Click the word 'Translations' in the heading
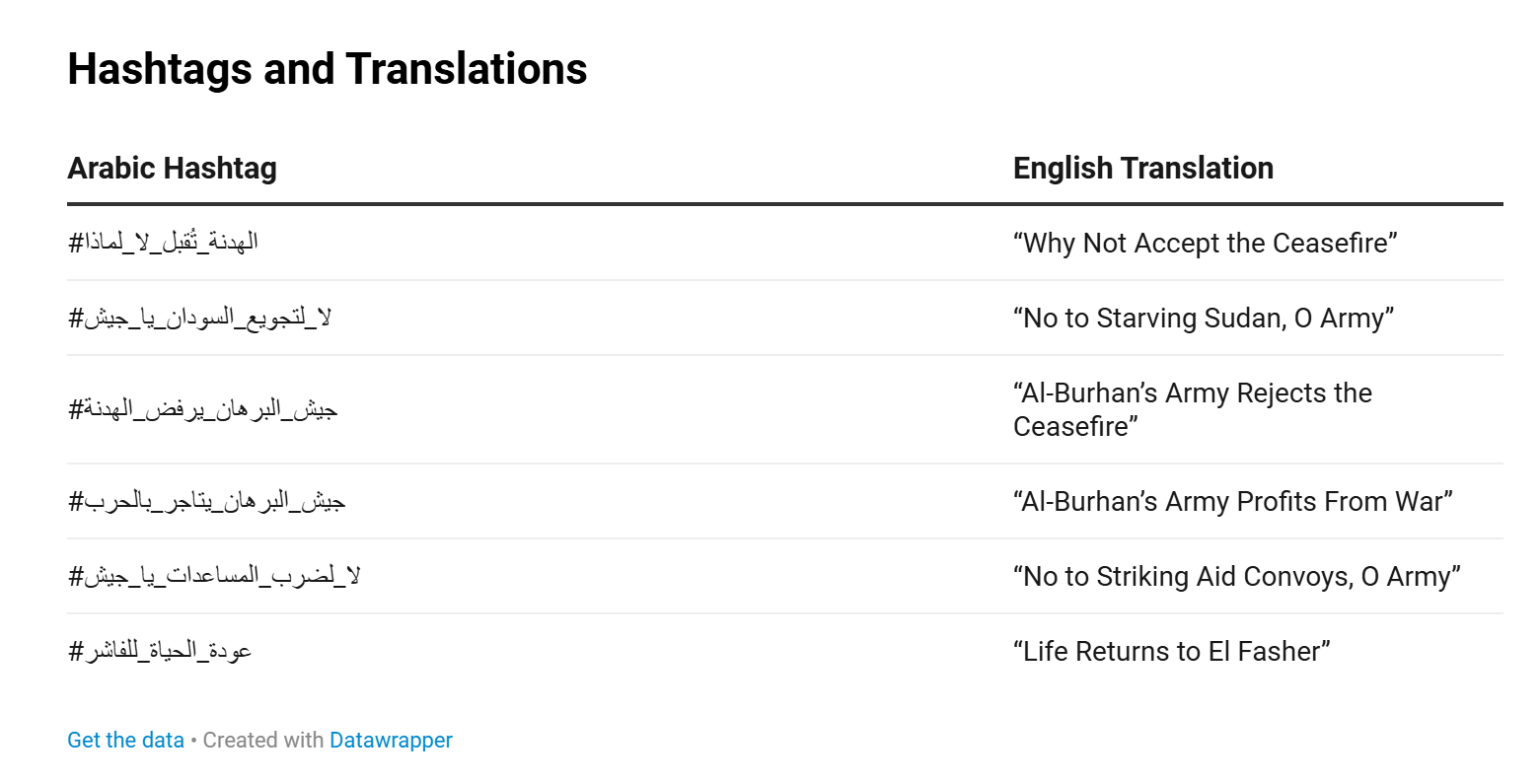Image resolution: width=1540 pixels, height=784 pixels. tap(466, 69)
